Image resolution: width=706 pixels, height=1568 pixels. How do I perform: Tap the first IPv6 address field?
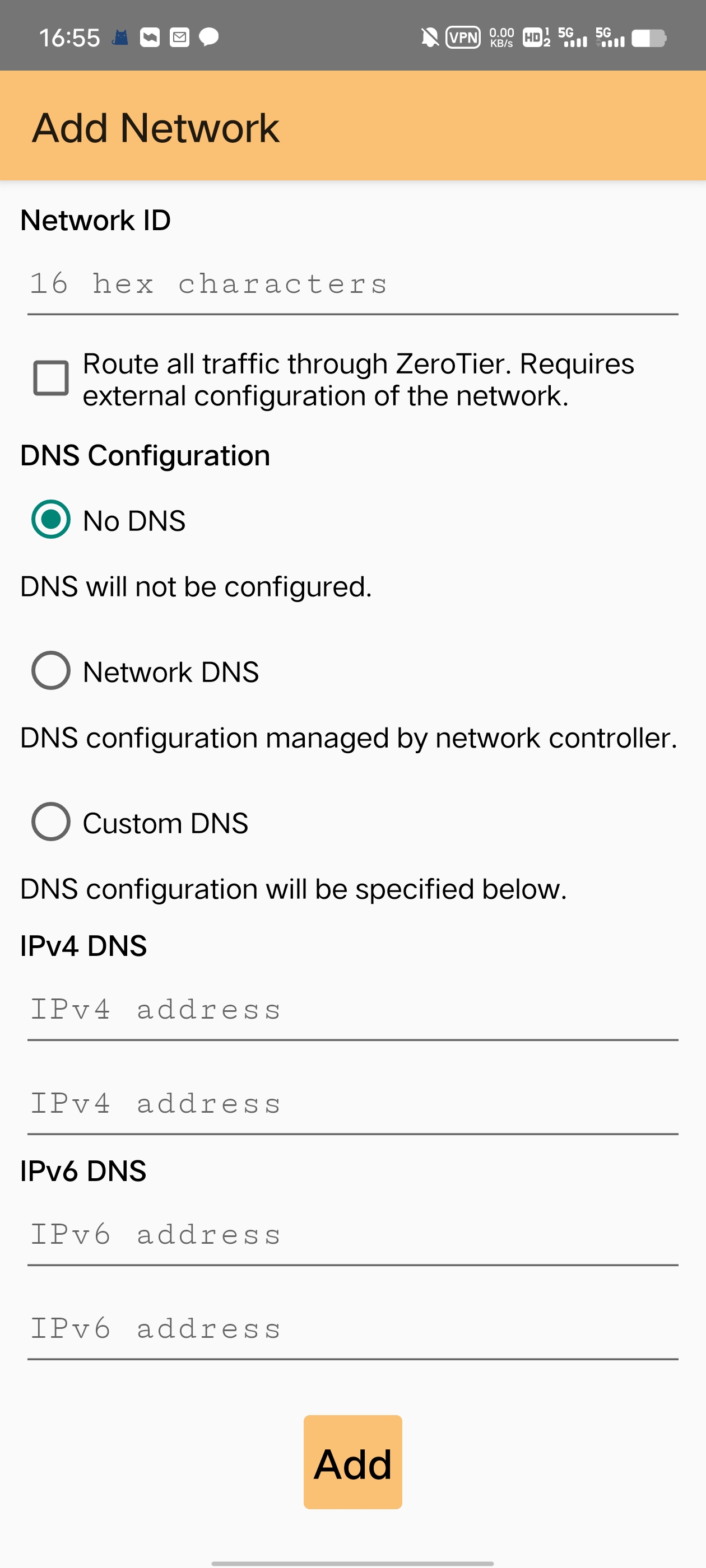click(x=352, y=1235)
